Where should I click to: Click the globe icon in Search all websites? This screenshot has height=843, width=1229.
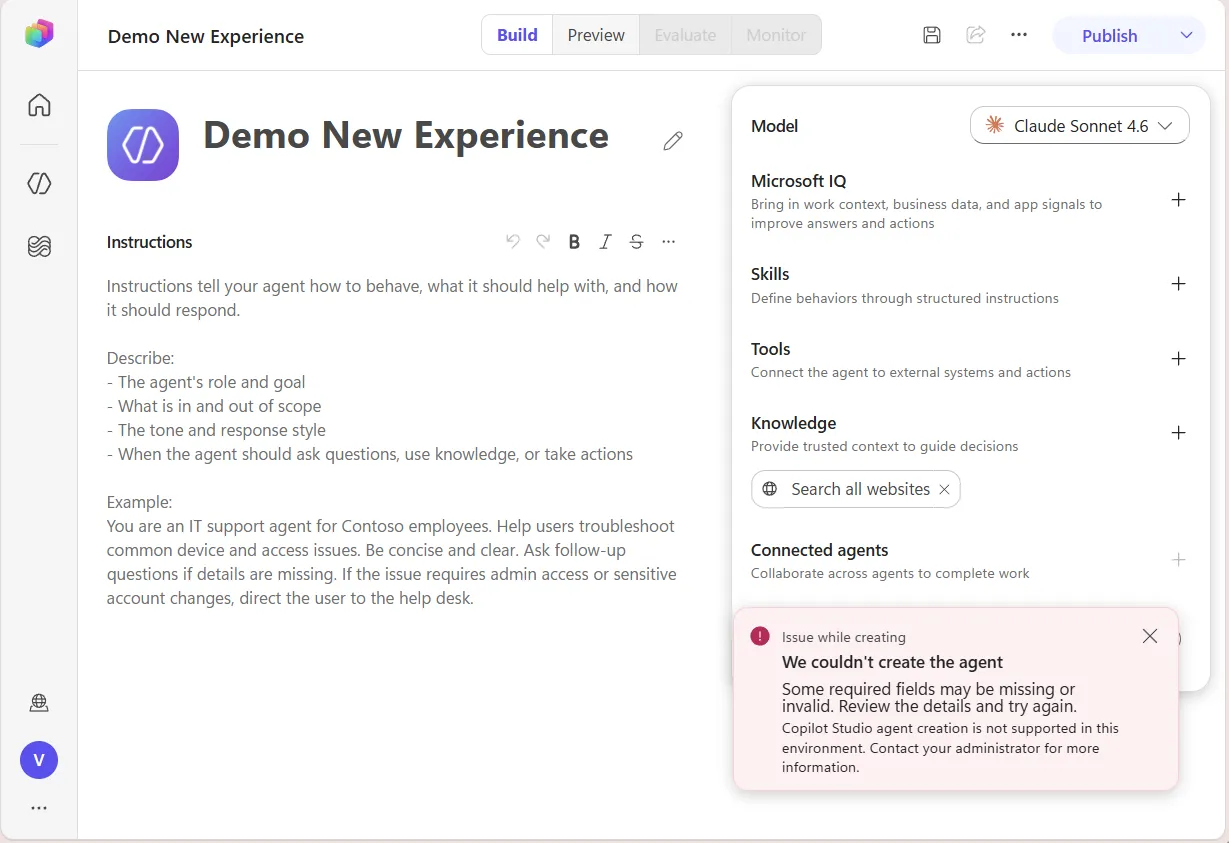tap(770, 489)
